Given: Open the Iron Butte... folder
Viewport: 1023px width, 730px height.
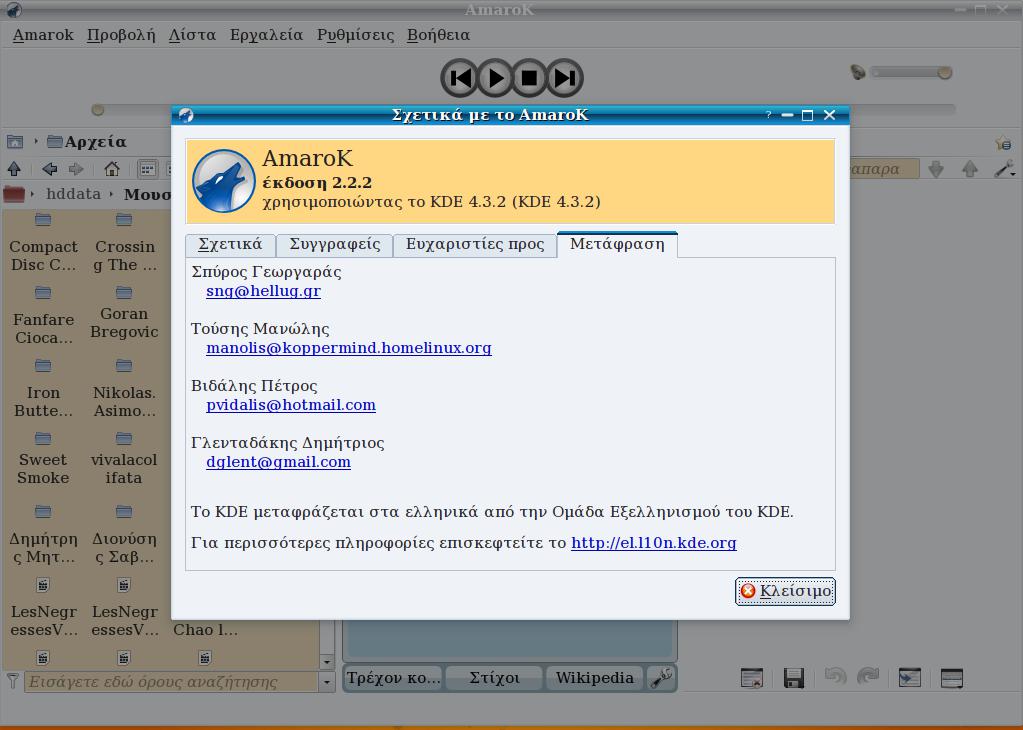Looking at the screenshot, I should [43, 390].
